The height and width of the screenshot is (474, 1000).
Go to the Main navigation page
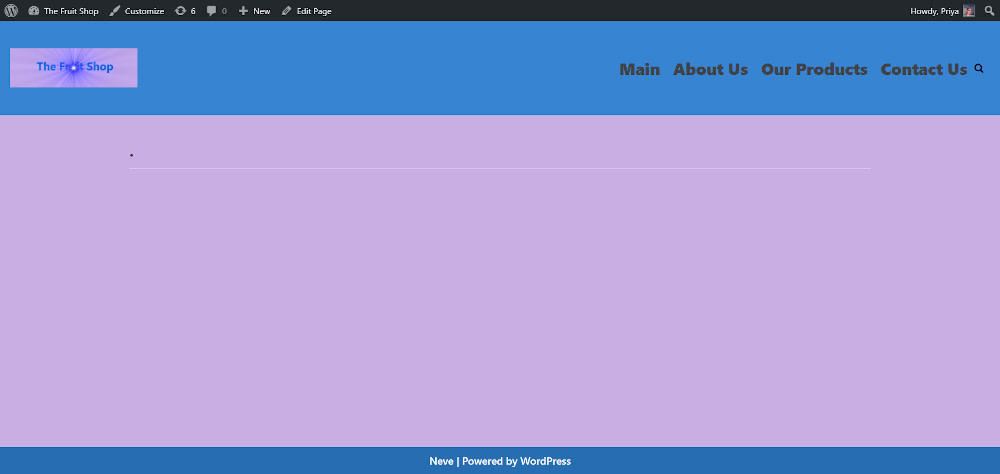(640, 69)
